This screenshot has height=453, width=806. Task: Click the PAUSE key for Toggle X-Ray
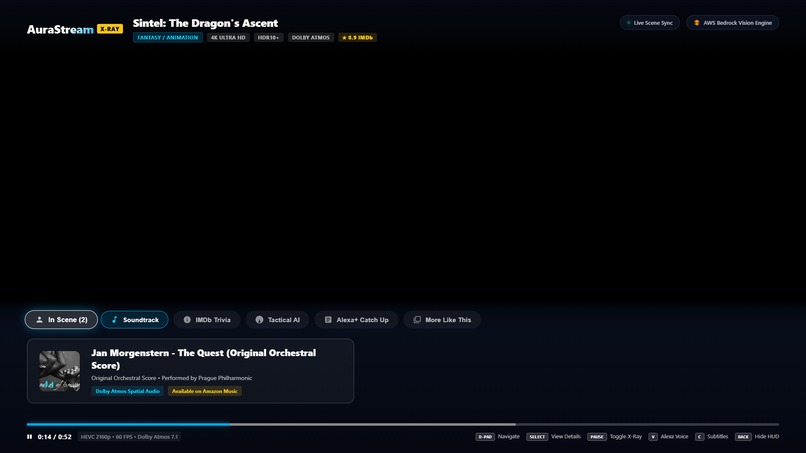(597, 437)
